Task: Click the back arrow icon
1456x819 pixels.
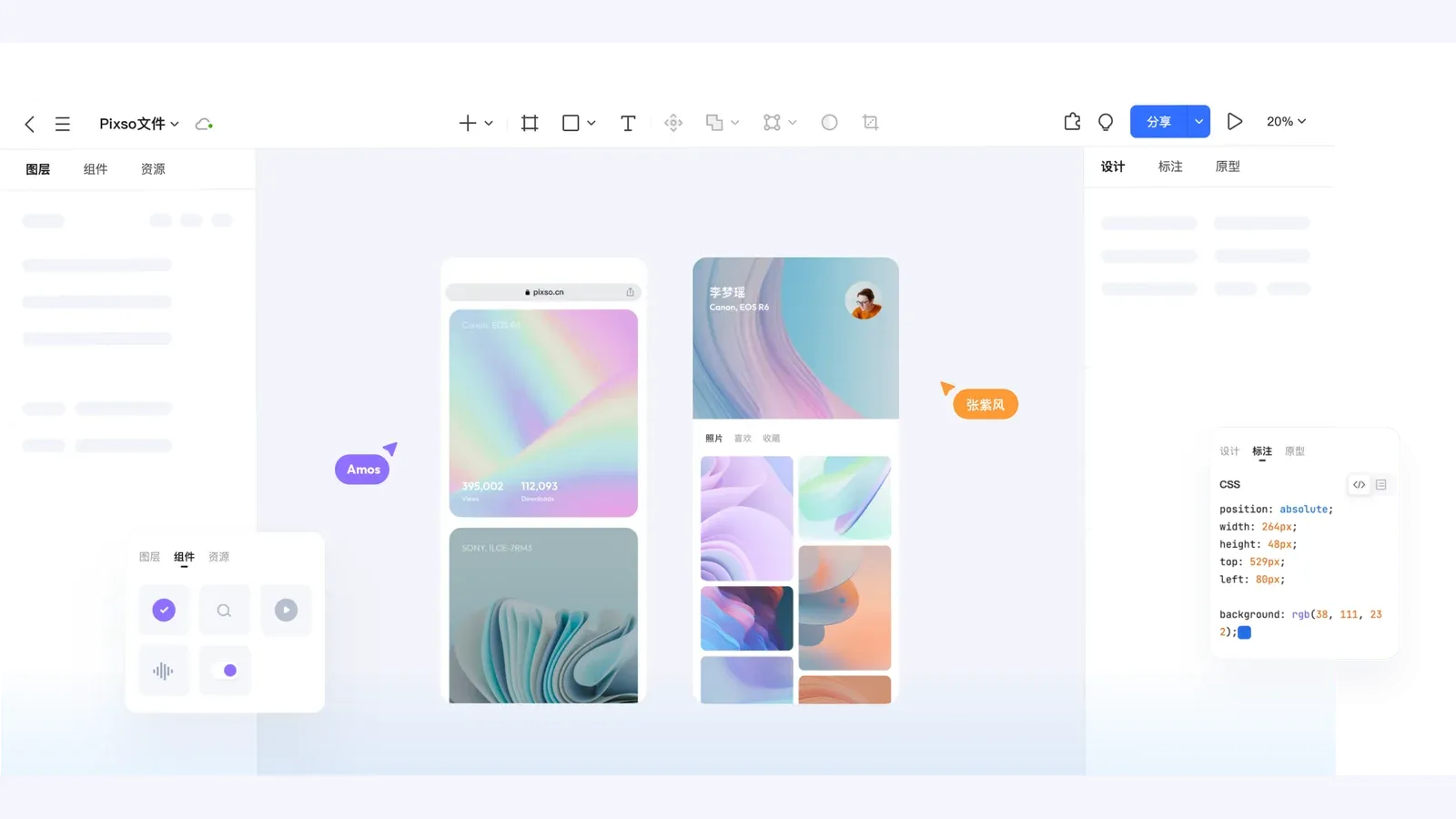Action: pyautogui.click(x=30, y=124)
